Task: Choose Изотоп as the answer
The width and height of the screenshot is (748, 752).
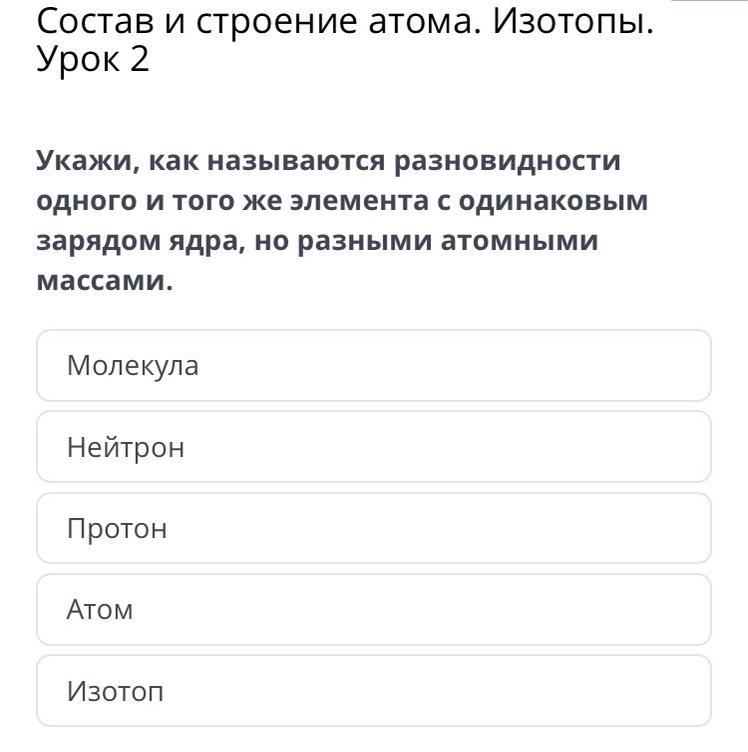Action: [x=374, y=691]
